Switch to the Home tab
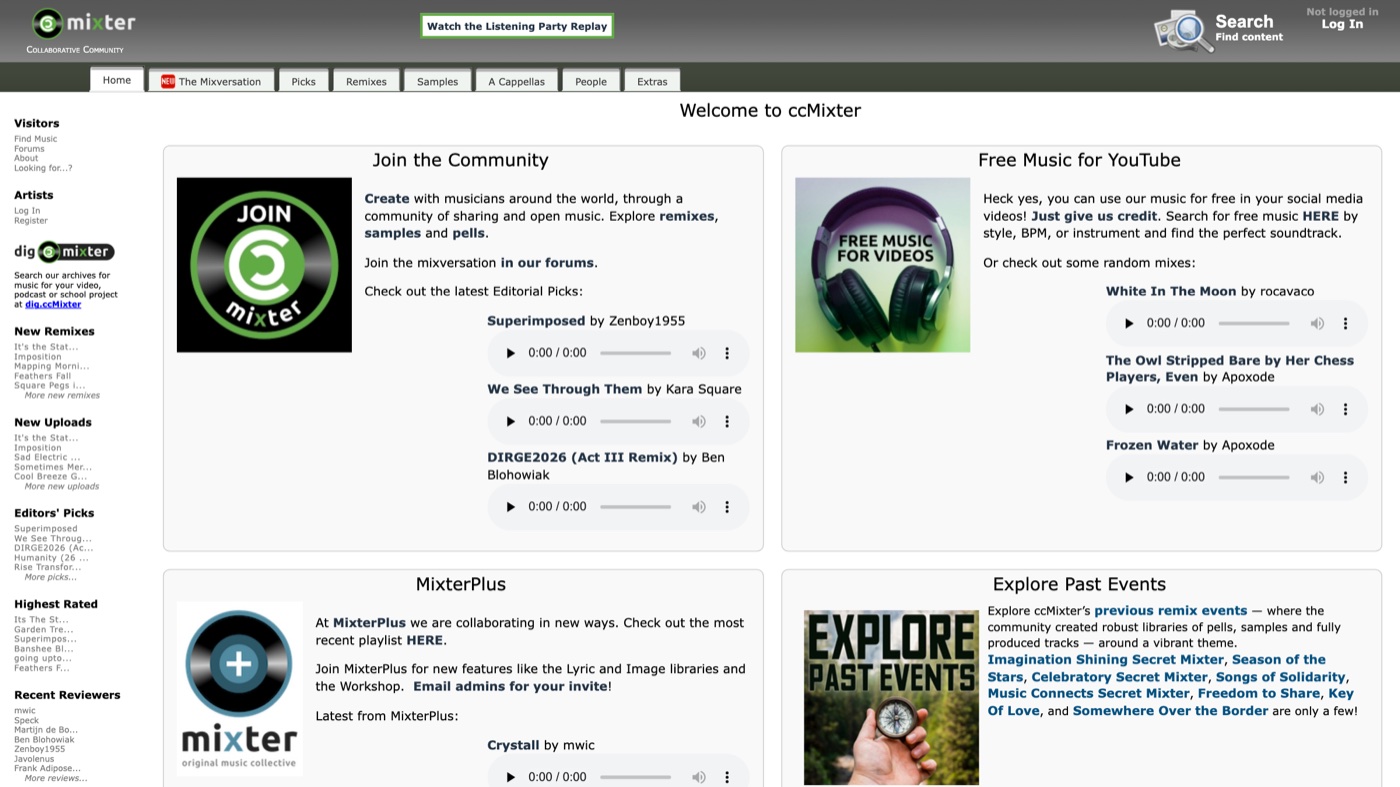This screenshot has height=787, width=1400. coord(116,80)
